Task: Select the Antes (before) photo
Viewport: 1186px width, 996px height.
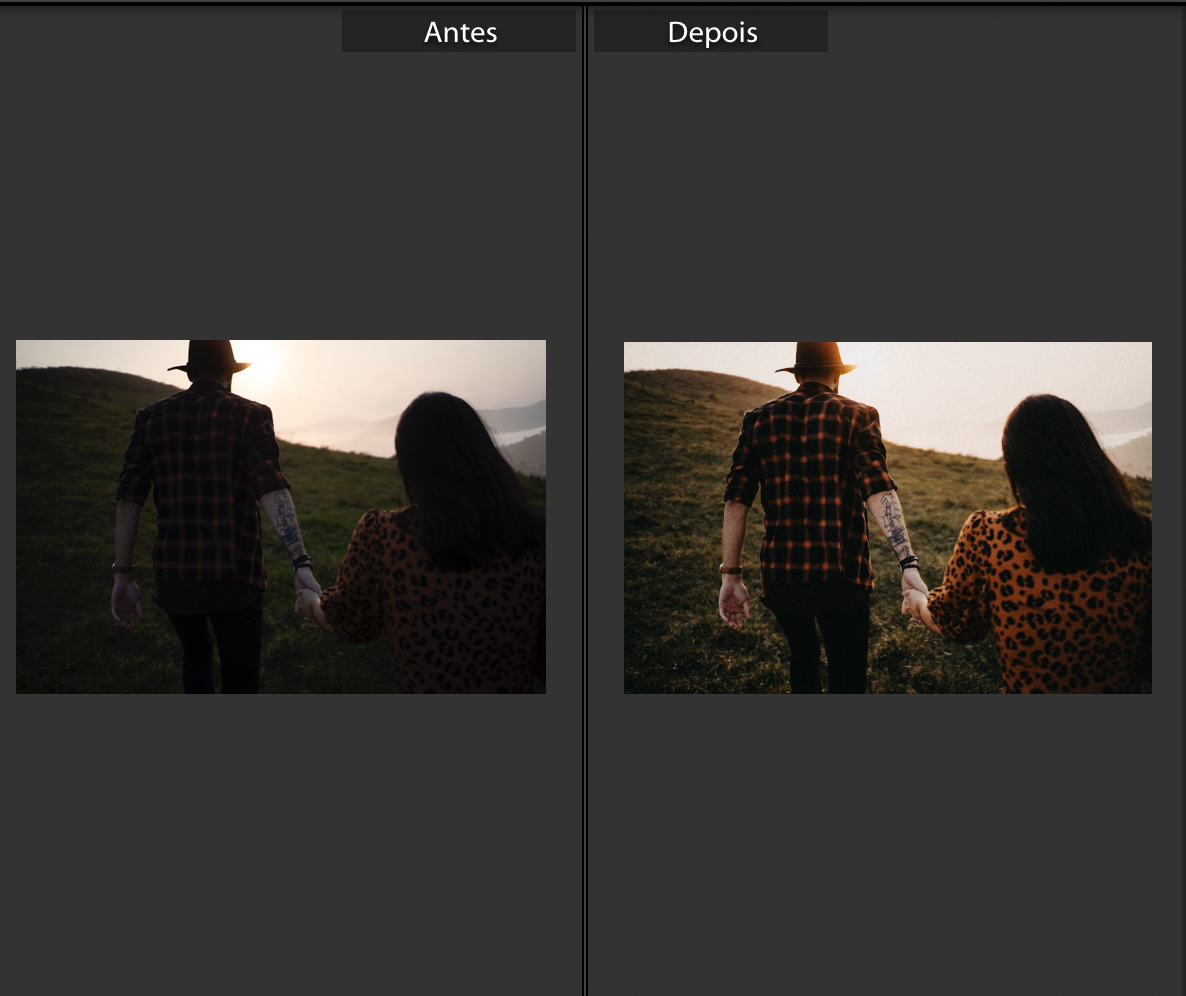Action: [281, 516]
